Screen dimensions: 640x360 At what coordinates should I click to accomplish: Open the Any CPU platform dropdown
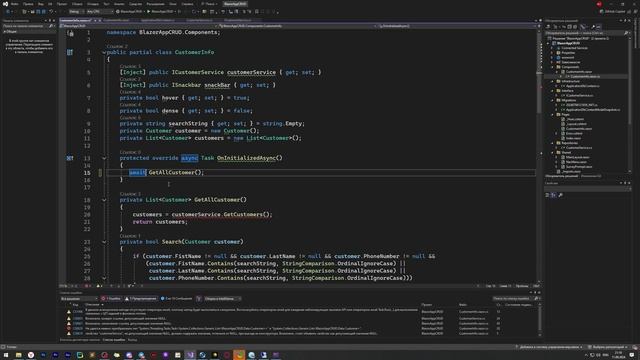coord(100,11)
